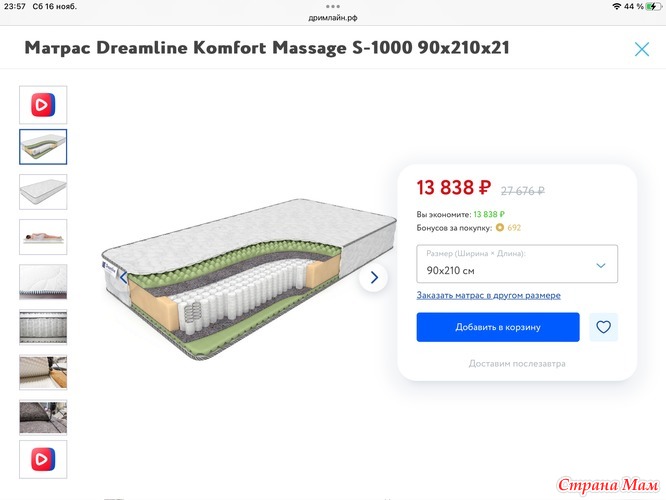Tap the дримлайн.рф address bar
The width and height of the screenshot is (666, 500).
coord(333,18)
